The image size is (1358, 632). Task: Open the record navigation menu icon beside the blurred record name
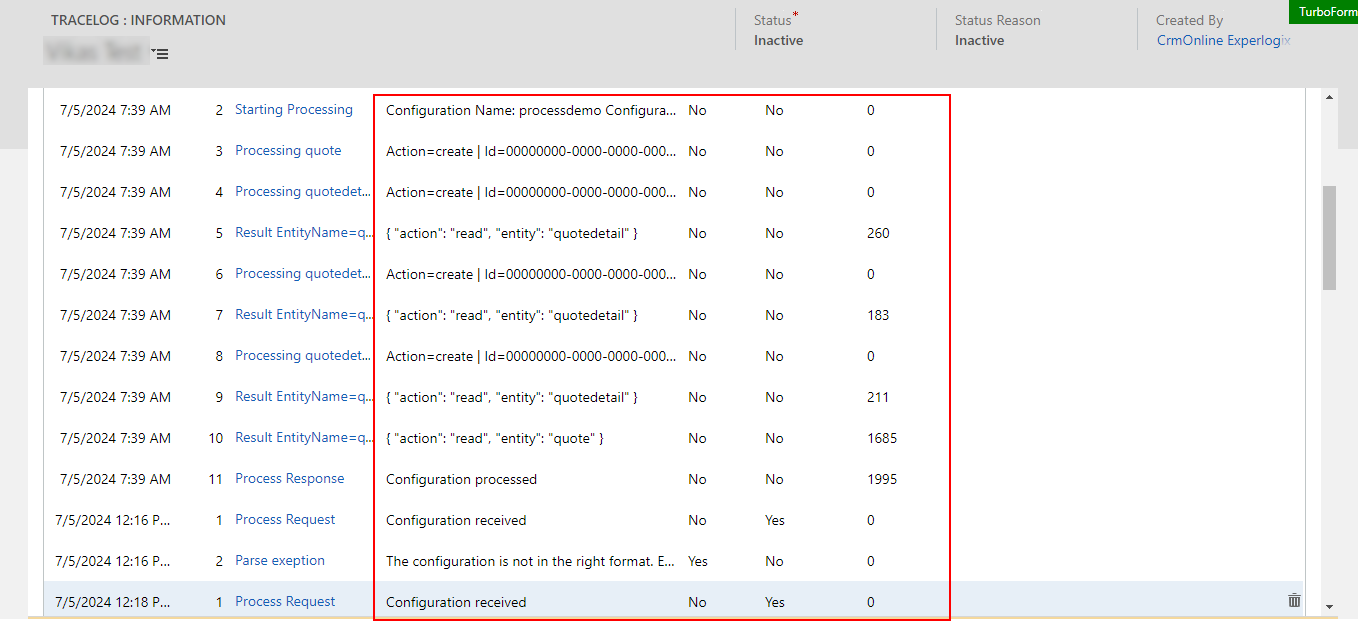161,54
